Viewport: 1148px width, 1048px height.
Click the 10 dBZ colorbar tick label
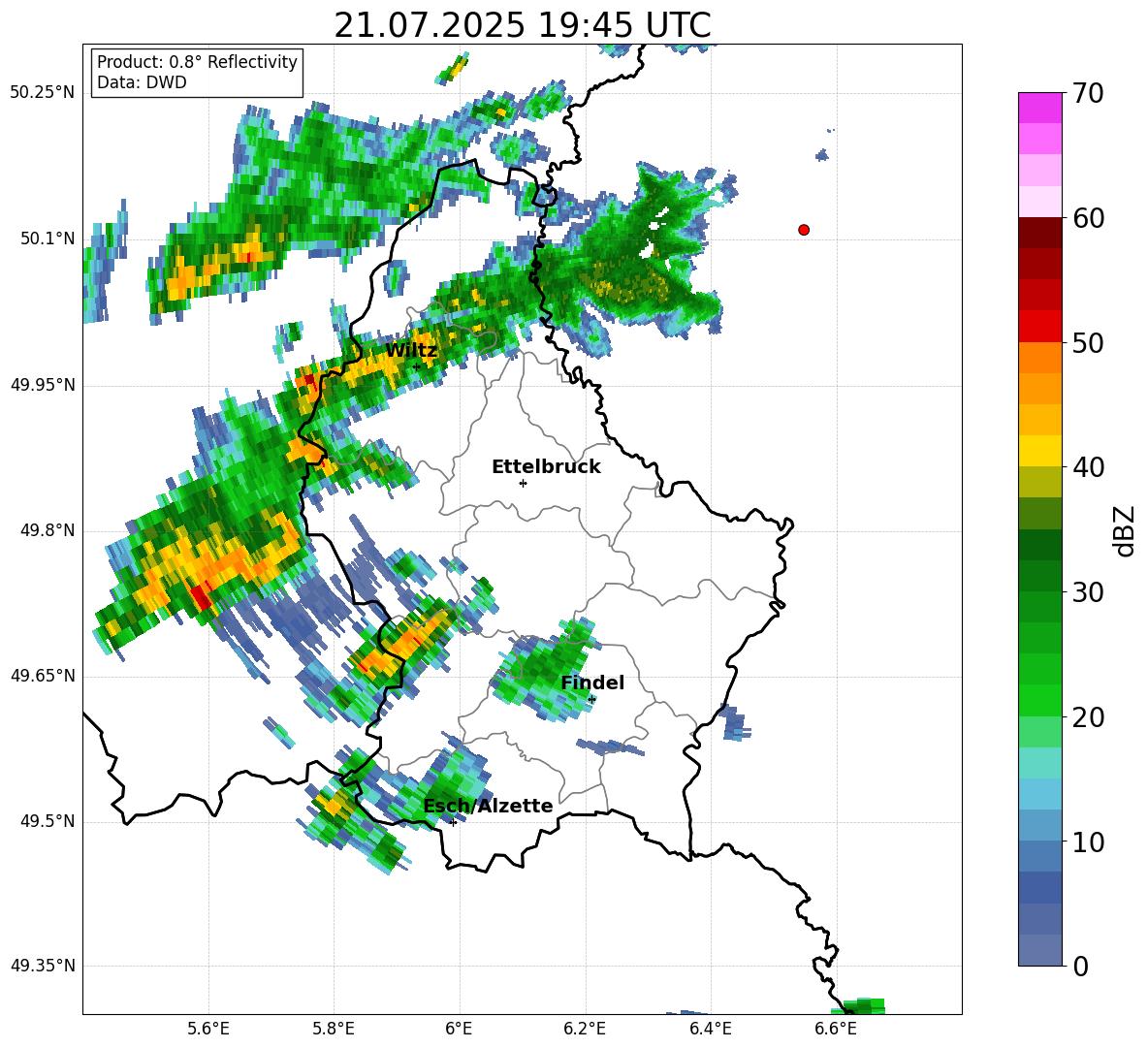coord(1088,842)
